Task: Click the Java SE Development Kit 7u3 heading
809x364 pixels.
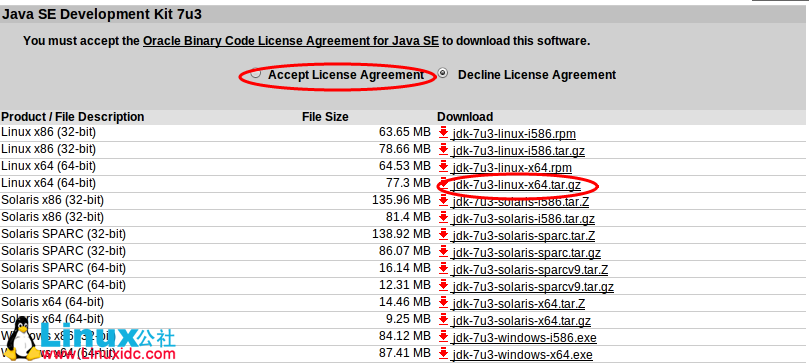Action: point(102,14)
